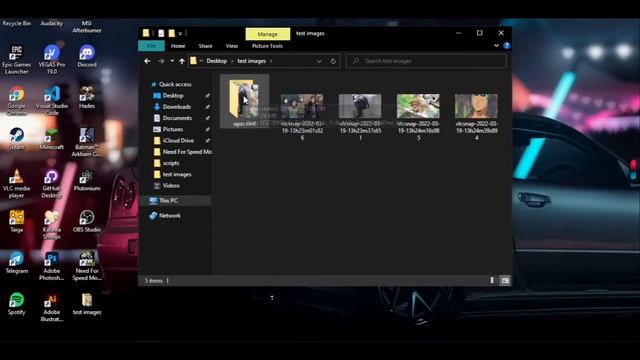
Task: Open Videos in the navigation pane
Action: click(171, 185)
